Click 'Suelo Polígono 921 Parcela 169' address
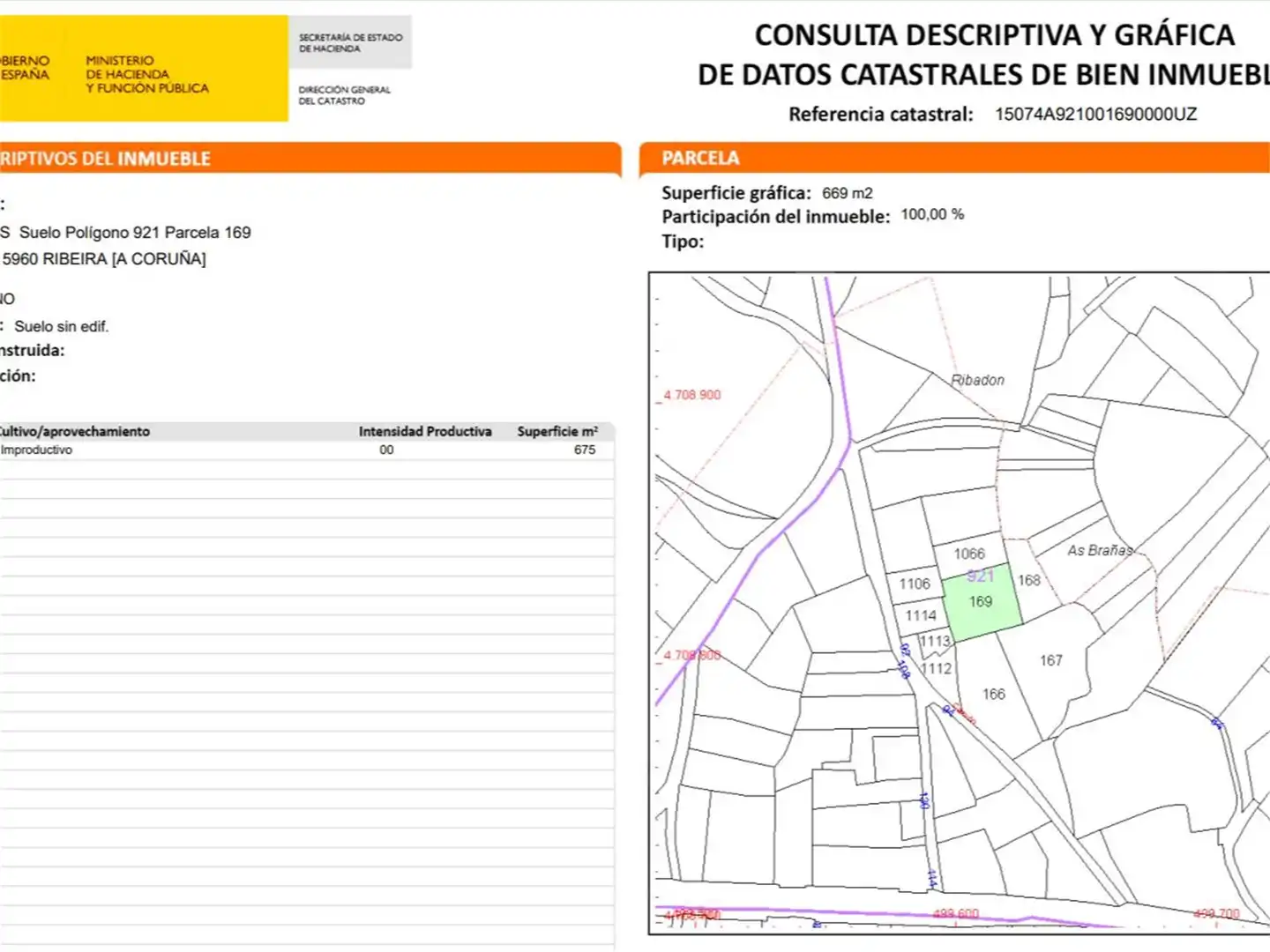The height and width of the screenshot is (952, 1270). tap(135, 233)
